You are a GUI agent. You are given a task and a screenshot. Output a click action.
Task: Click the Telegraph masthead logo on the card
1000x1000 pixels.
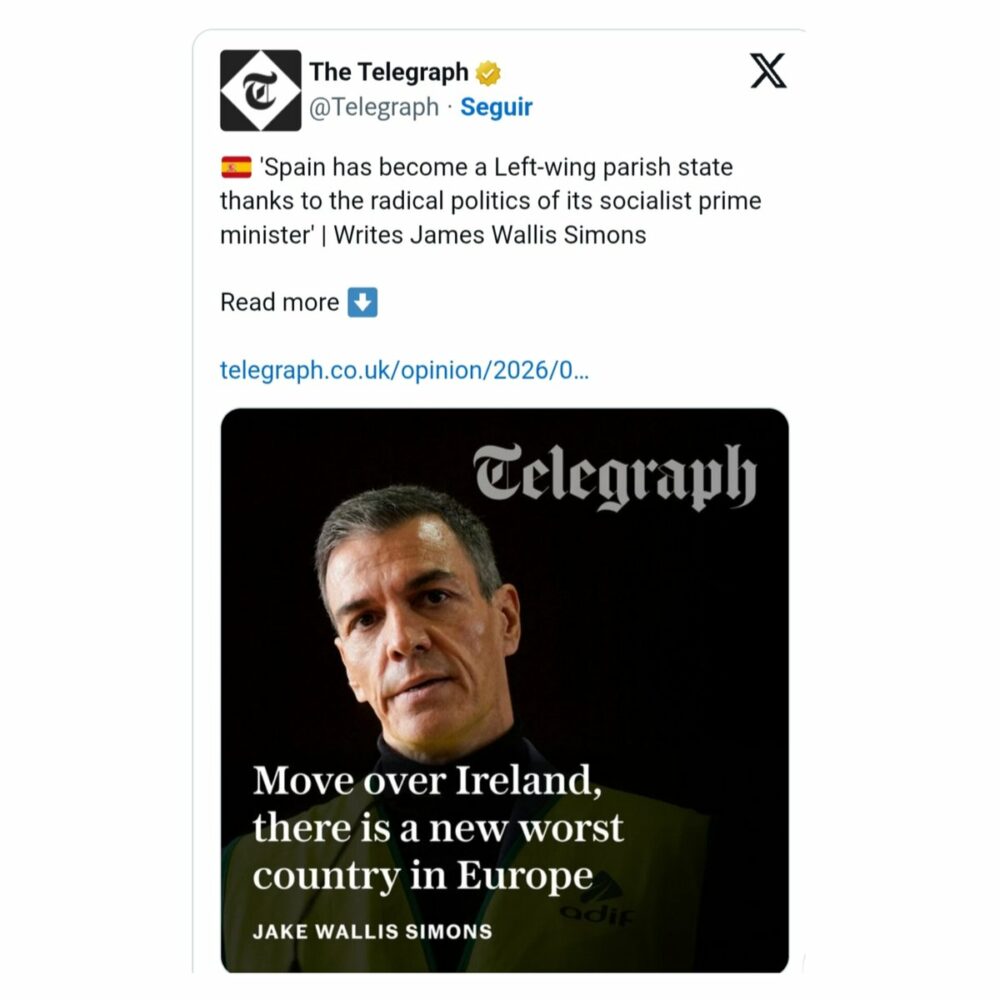[615, 477]
